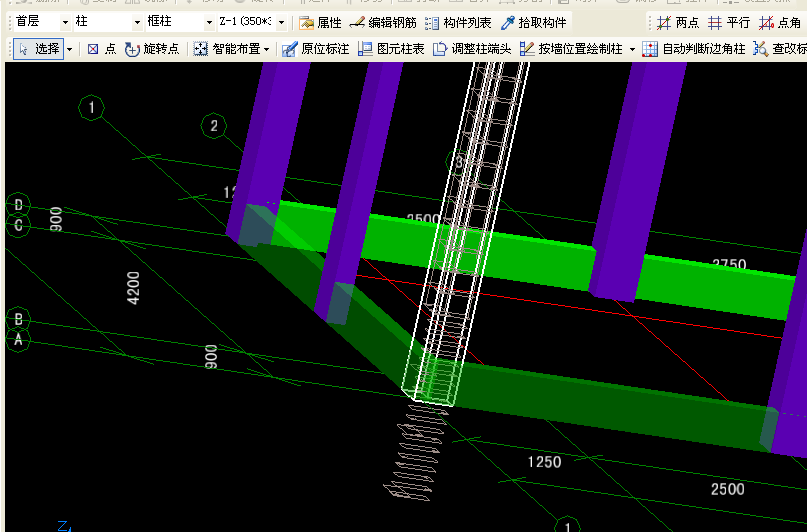This screenshot has height=532, width=807.
Task: Expand the 智能布置 dropdown arrow
Action: tap(267, 49)
